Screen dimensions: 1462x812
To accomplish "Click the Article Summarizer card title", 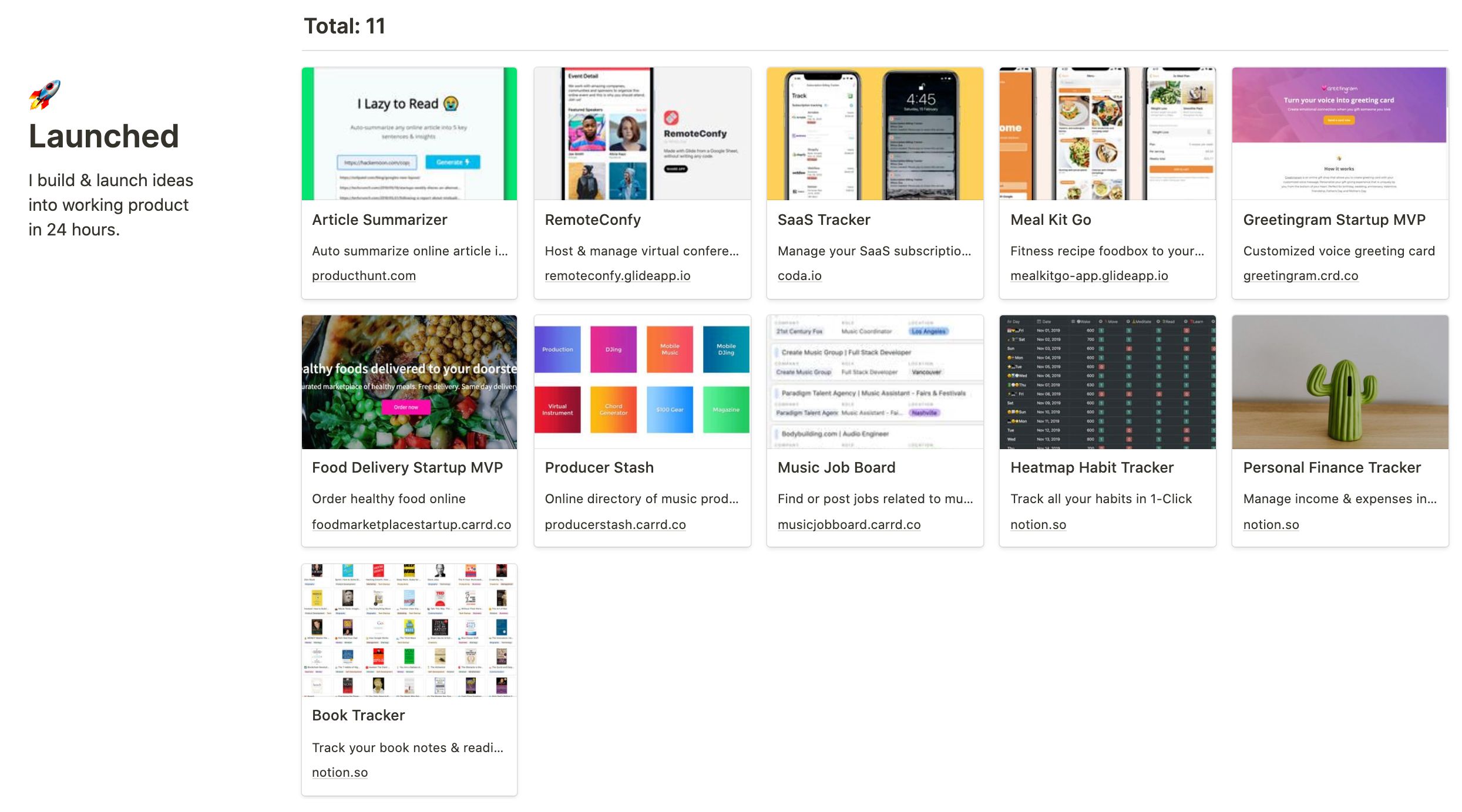I will pos(379,220).
